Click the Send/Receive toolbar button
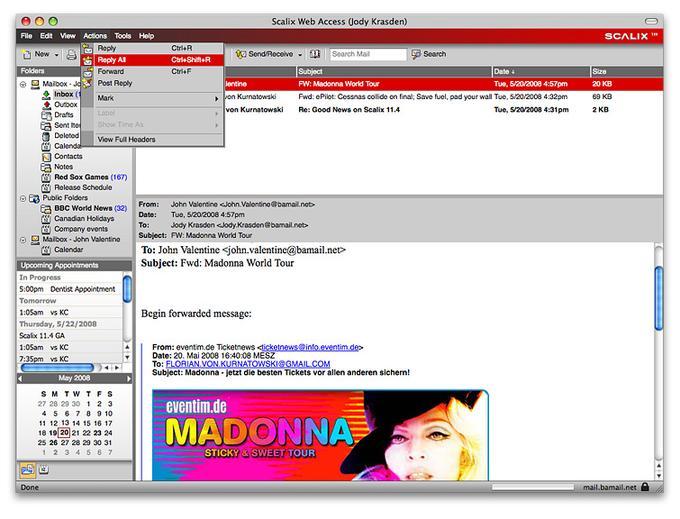Viewport: 680px width, 519px height. (265, 54)
